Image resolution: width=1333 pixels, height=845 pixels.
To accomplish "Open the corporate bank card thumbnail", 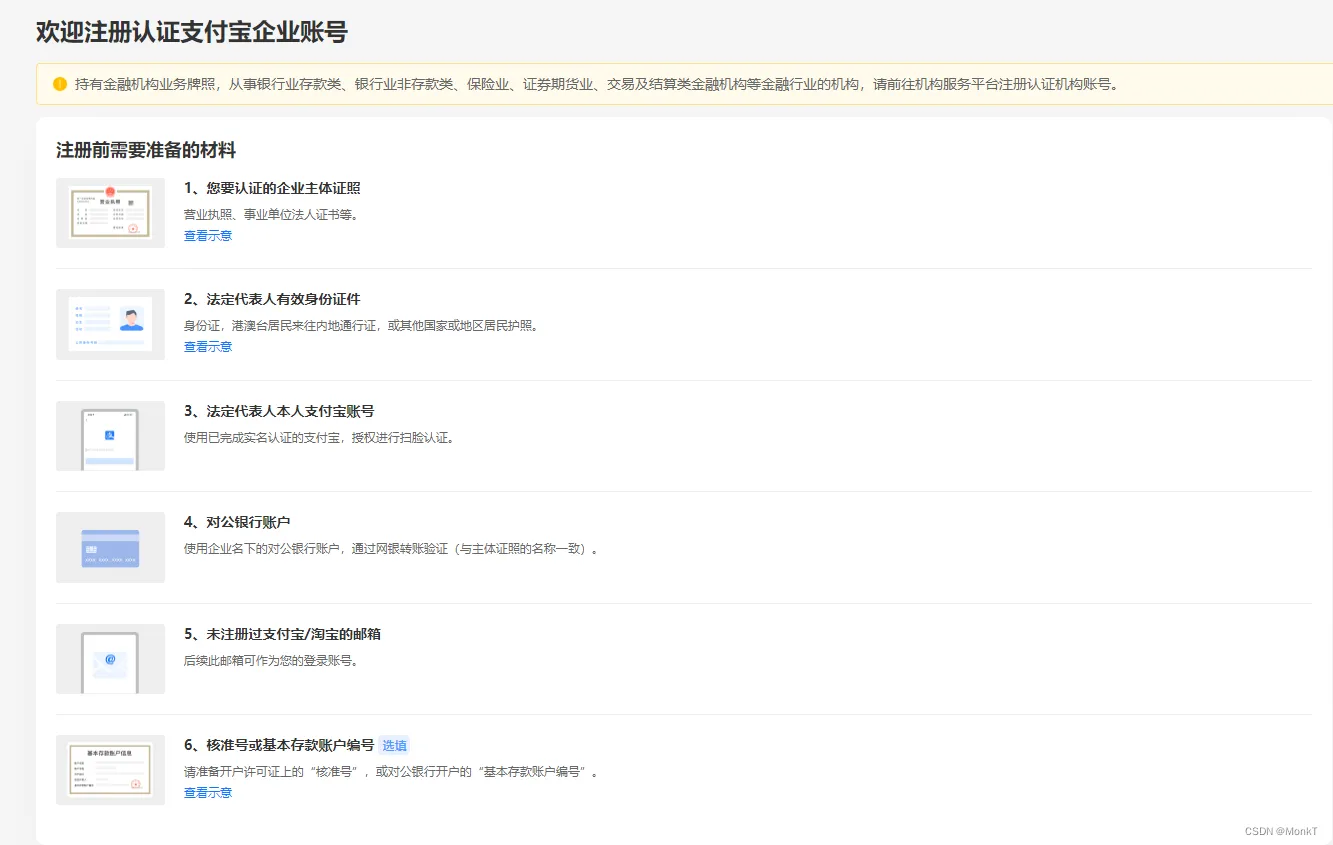I will (110, 547).
